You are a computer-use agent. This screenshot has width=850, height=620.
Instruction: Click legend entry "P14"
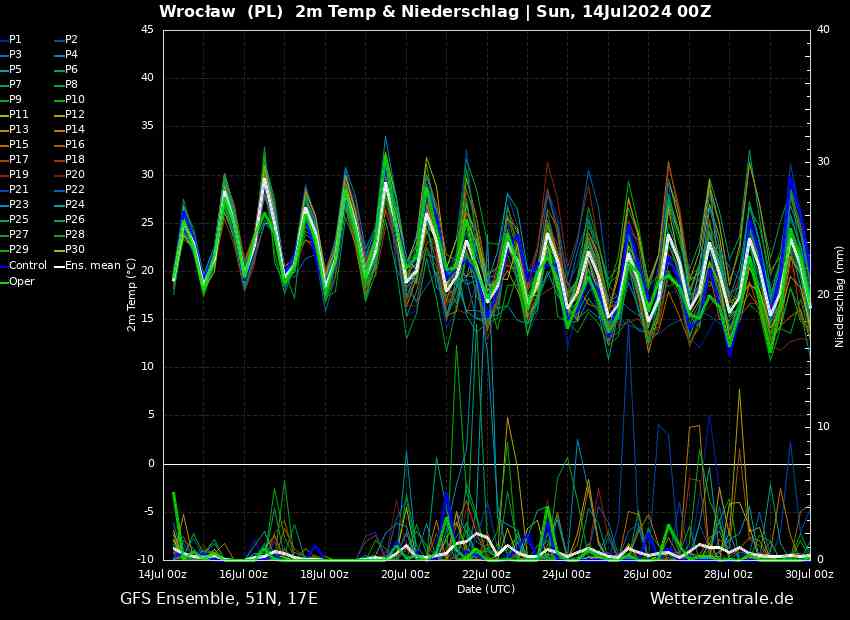coord(75,130)
